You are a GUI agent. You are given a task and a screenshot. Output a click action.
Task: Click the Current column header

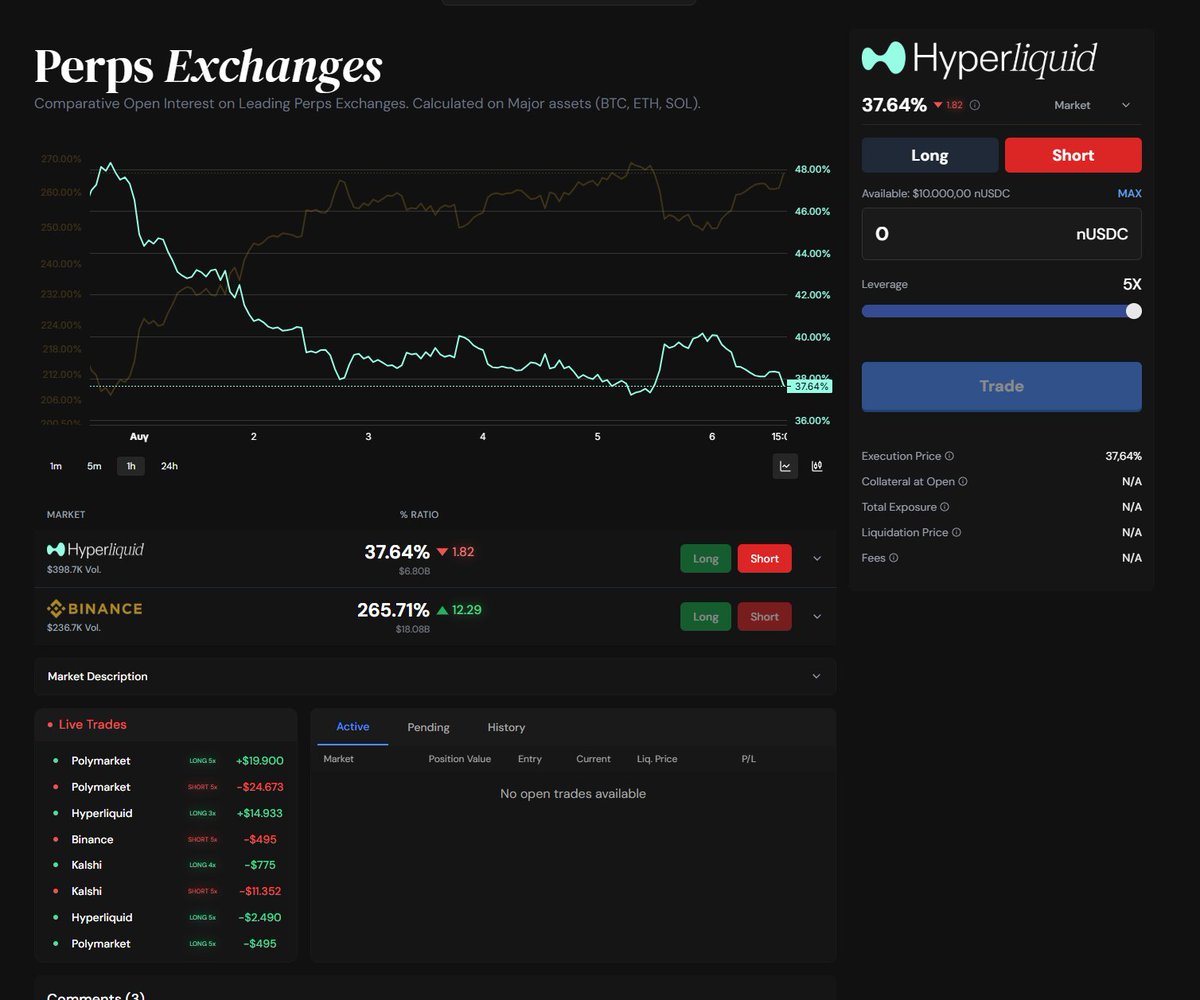[593, 759]
